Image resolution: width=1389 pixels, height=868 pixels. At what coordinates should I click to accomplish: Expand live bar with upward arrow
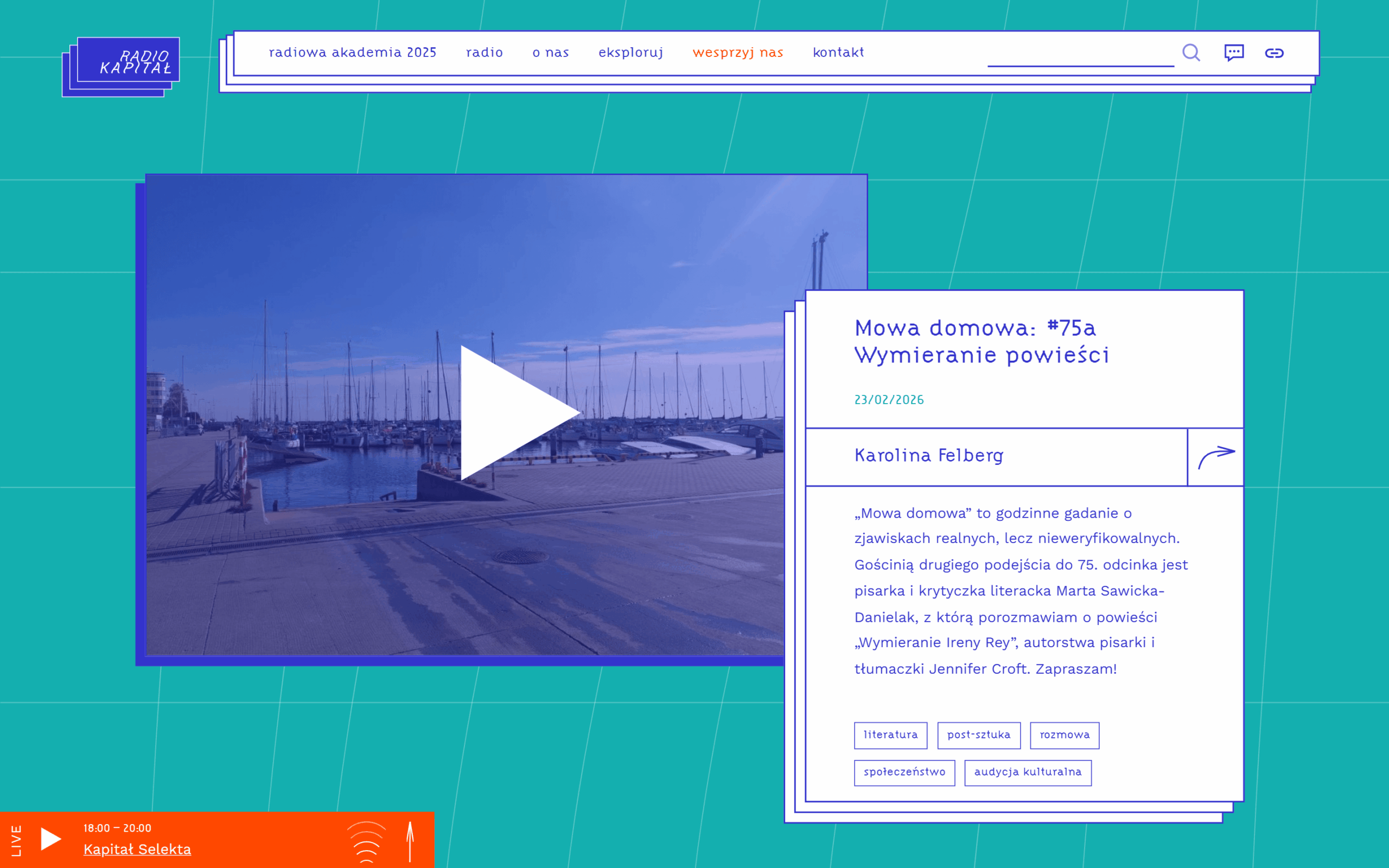(410, 841)
